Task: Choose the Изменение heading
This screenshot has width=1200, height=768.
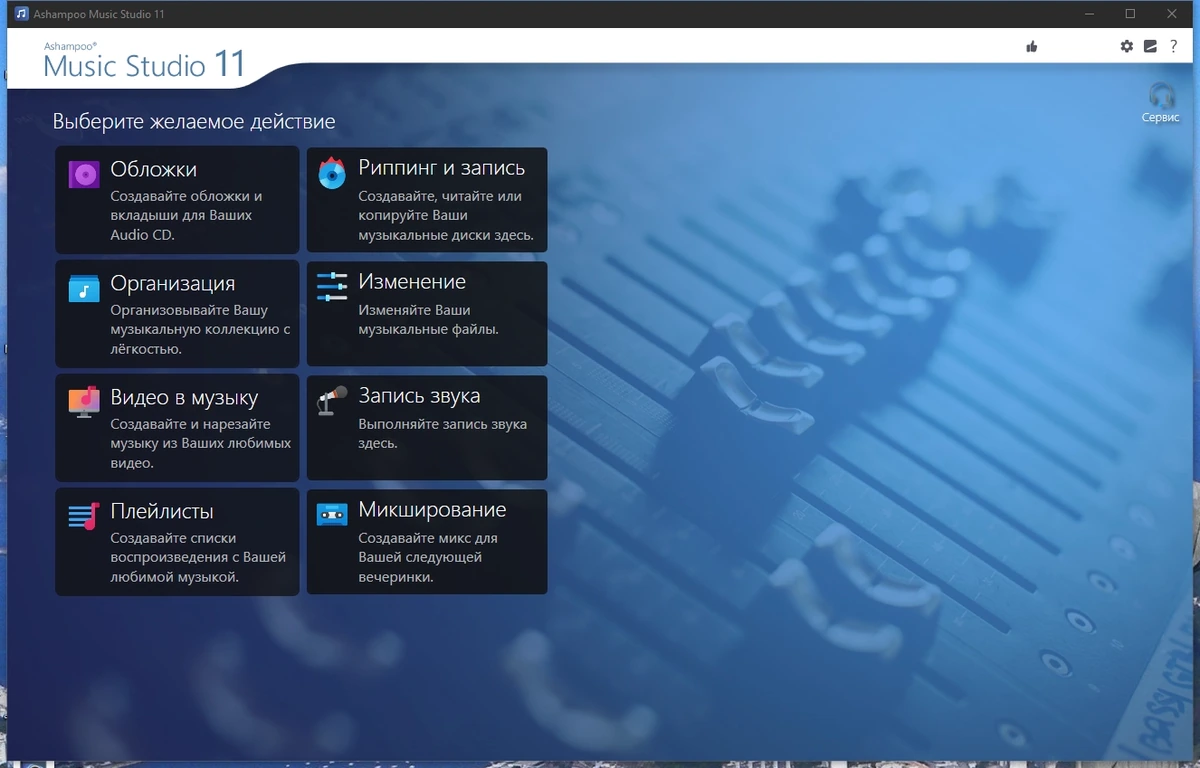Action: pyautogui.click(x=412, y=282)
